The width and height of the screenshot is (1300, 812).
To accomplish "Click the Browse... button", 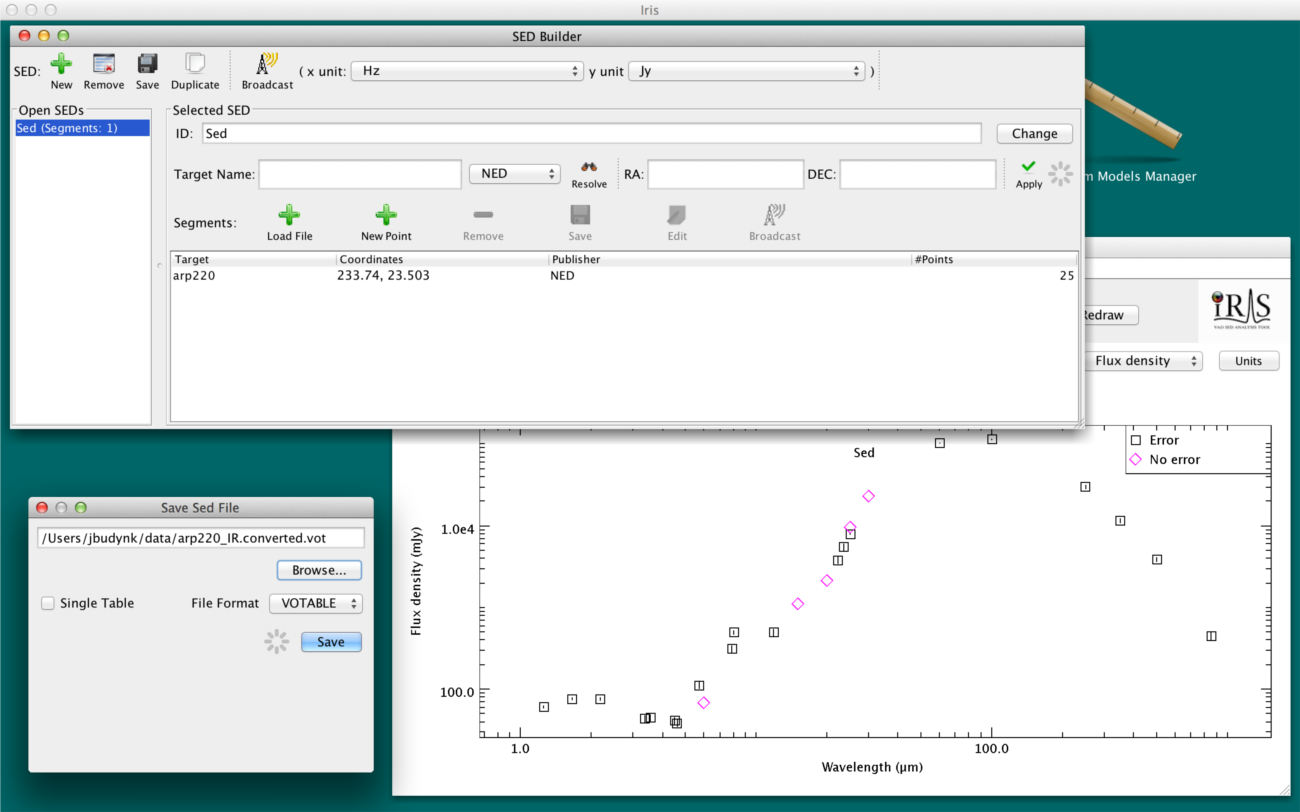I will click(x=319, y=570).
